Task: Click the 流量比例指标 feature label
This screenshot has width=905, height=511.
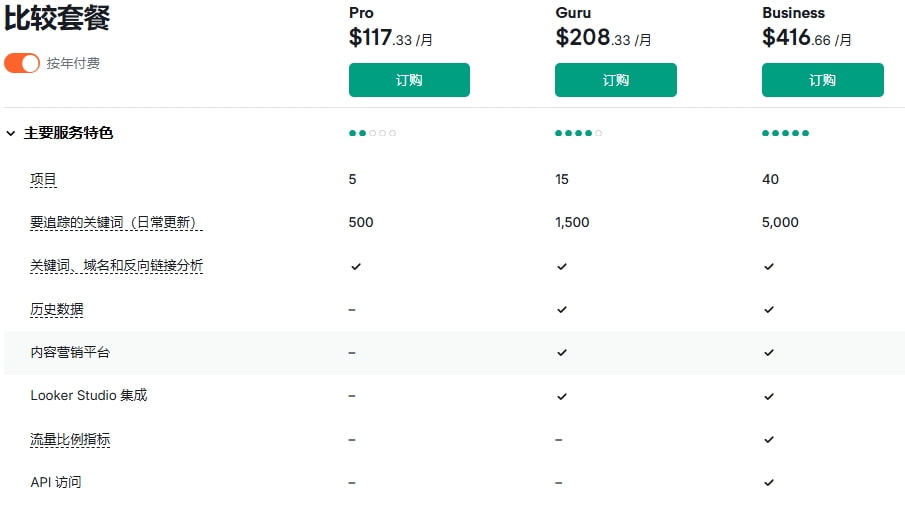Action: (x=70, y=439)
